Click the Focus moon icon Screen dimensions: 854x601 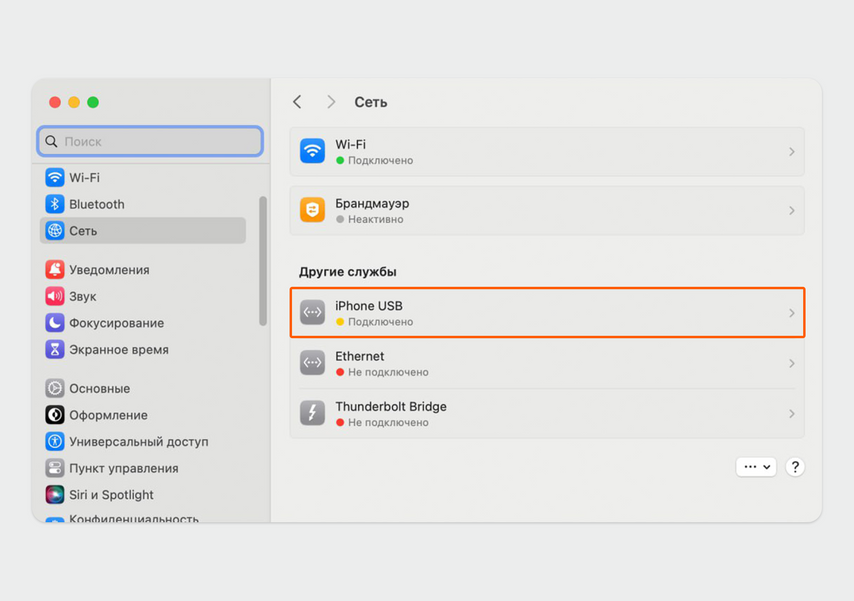click(55, 323)
